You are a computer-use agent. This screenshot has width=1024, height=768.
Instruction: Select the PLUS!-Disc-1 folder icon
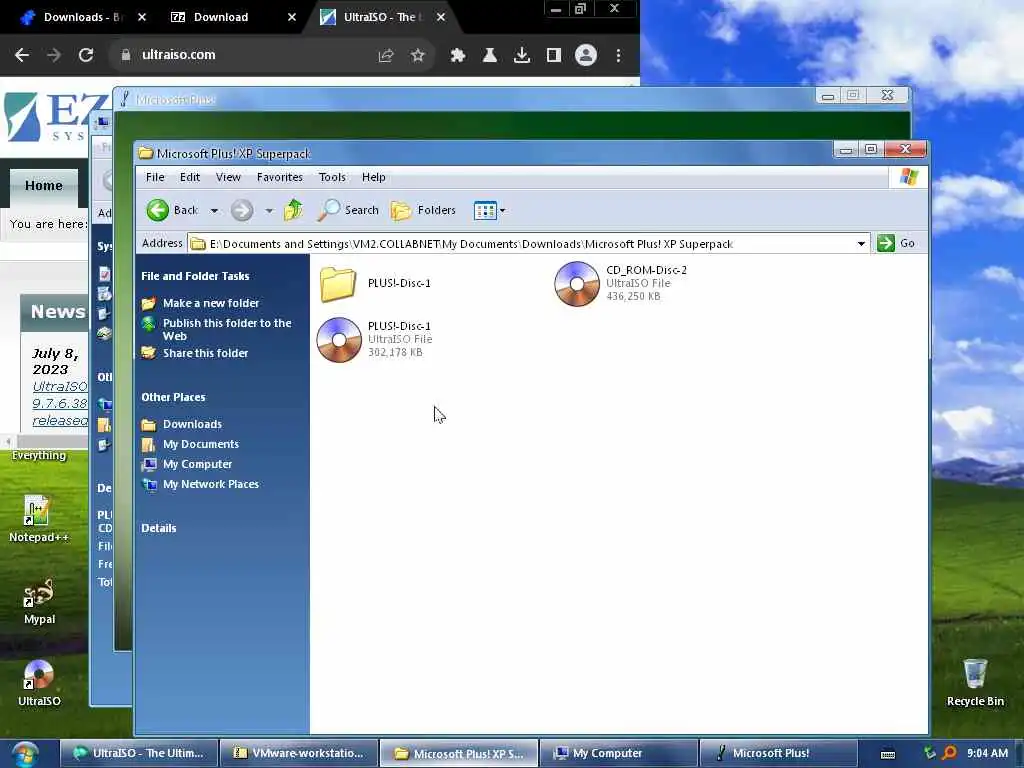(338, 284)
